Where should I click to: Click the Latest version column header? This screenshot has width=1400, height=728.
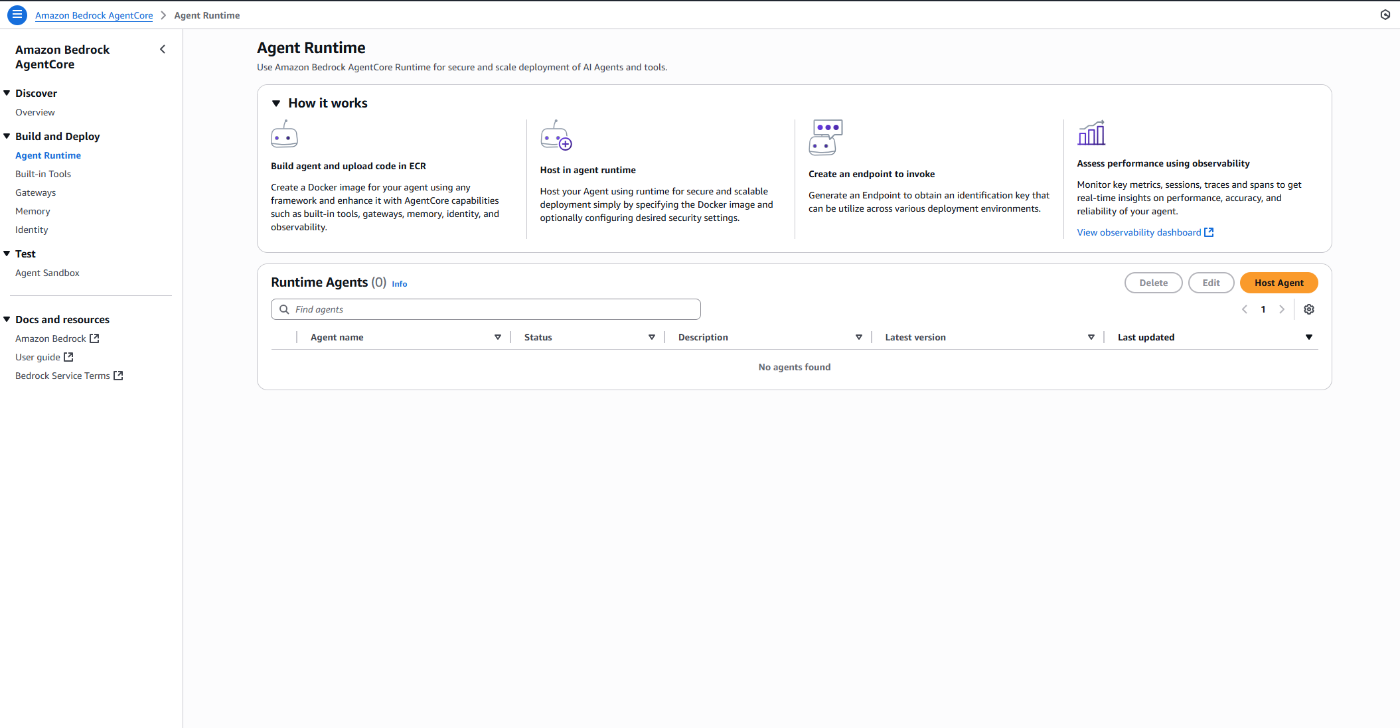click(x=915, y=338)
